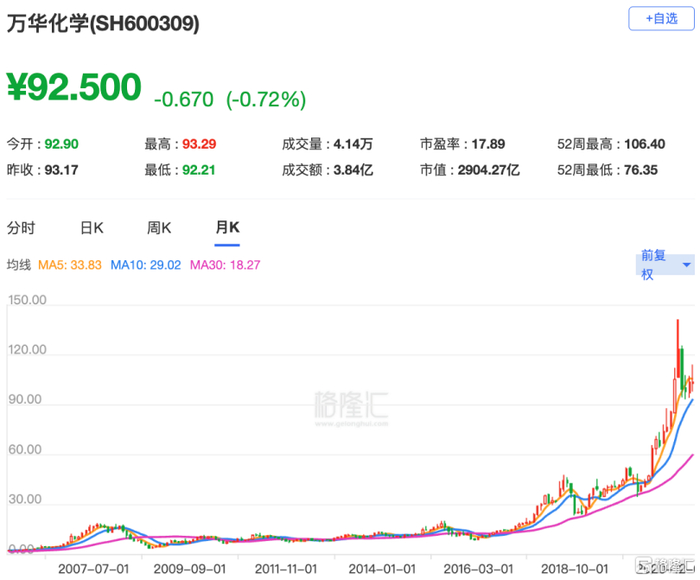700x580 pixels.
Task: Click the 2009-09-01 date label
Action: [x=190, y=569]
